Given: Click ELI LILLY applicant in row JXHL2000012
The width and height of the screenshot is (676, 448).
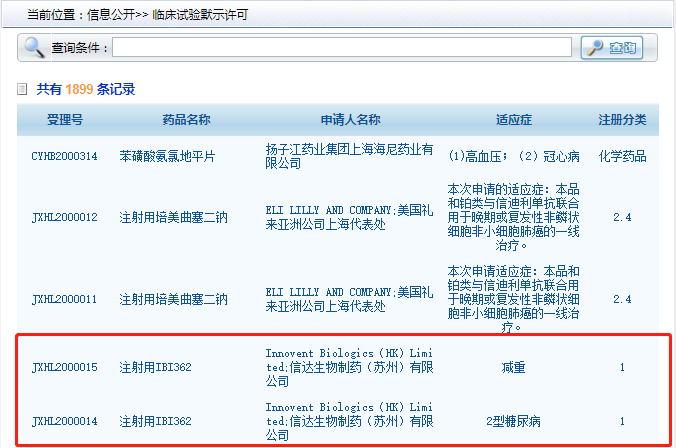Looking at the screenshot, I should tap(349, 217).
